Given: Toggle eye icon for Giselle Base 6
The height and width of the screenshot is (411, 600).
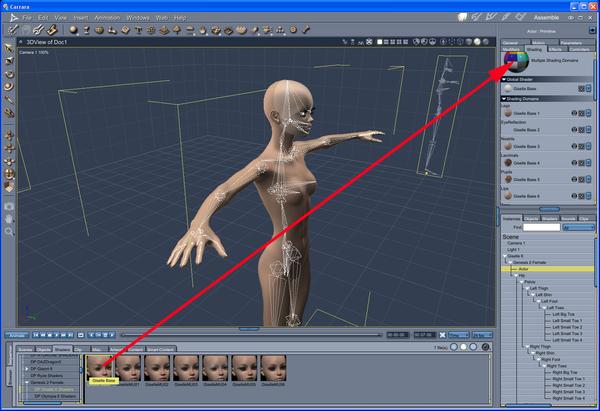Looking at the screenshot, I should 574,196.
